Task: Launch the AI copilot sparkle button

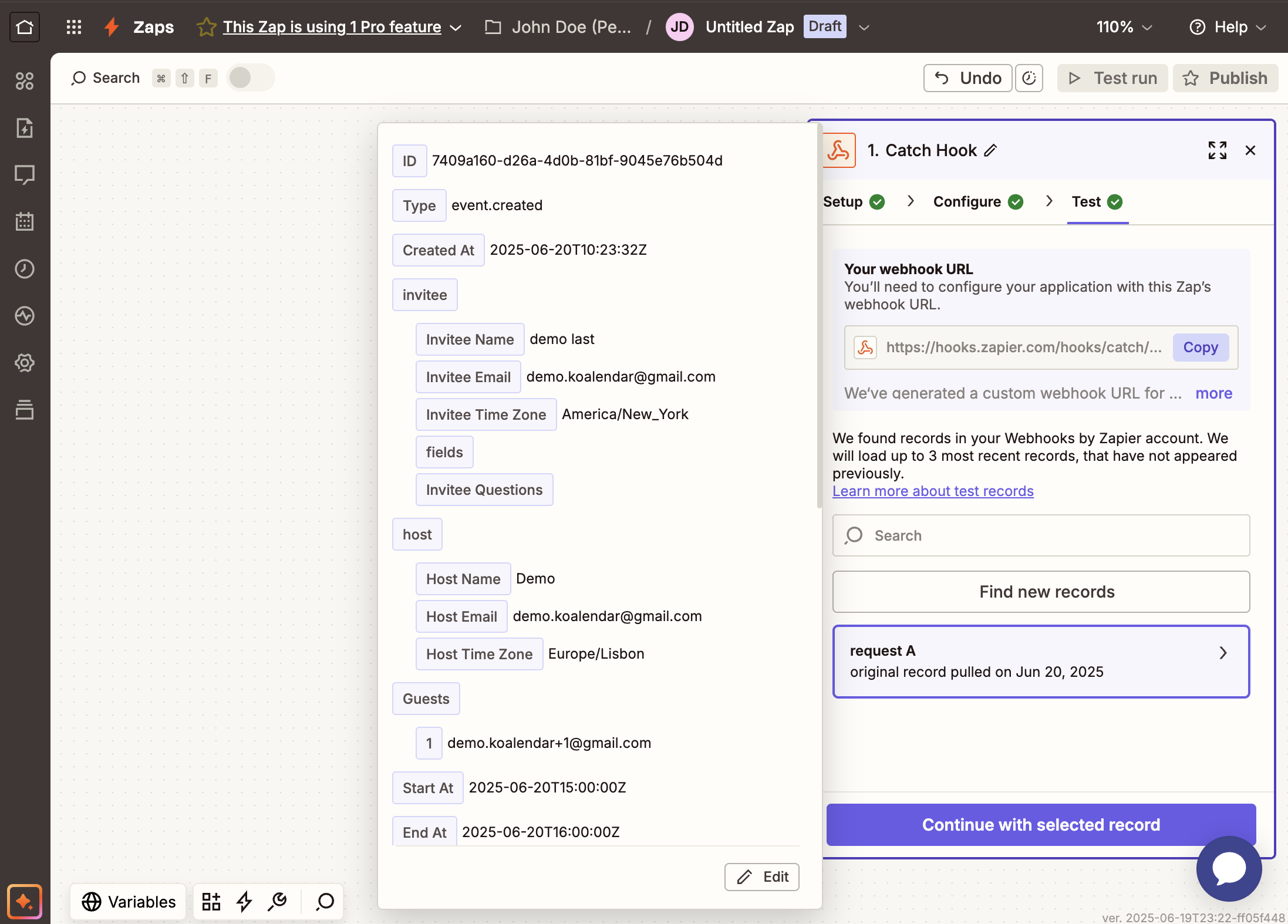Action: tap(25, 901)
